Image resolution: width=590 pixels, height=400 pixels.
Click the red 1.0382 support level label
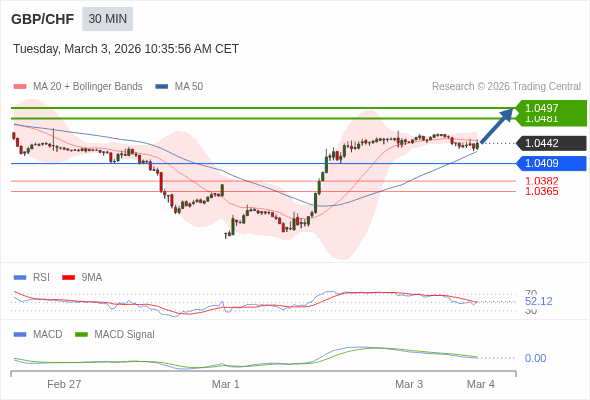pyautogui.click(x=541, y=181)
